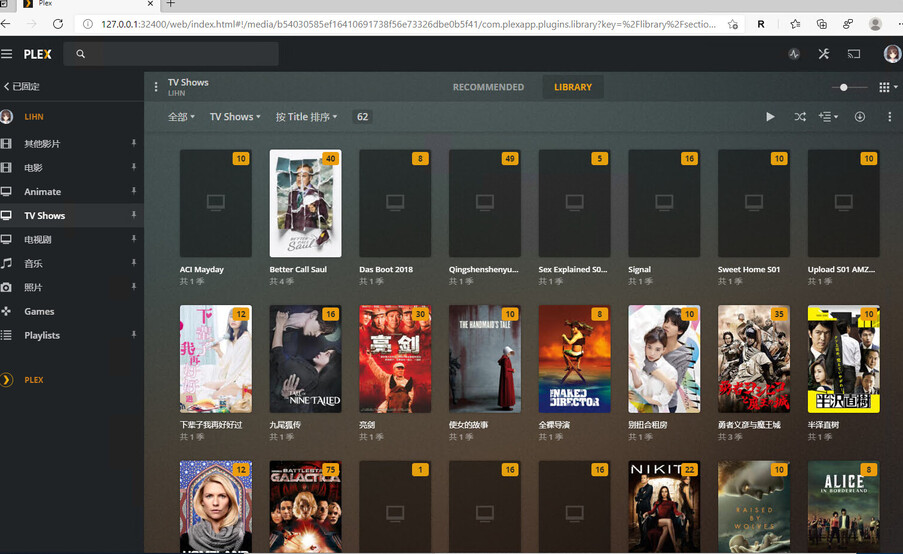This screenshot has height=554, width=903.
Task: Open the Activity pulse icon
Action: point(794,54)
